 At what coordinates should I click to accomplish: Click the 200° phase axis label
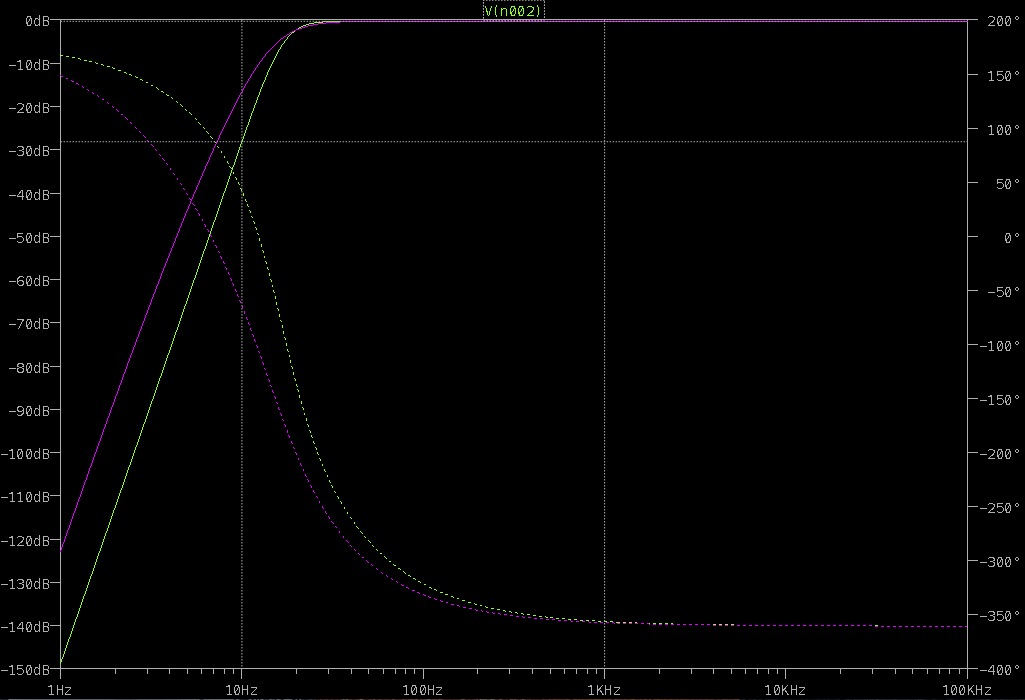(x=1003, y=21)
